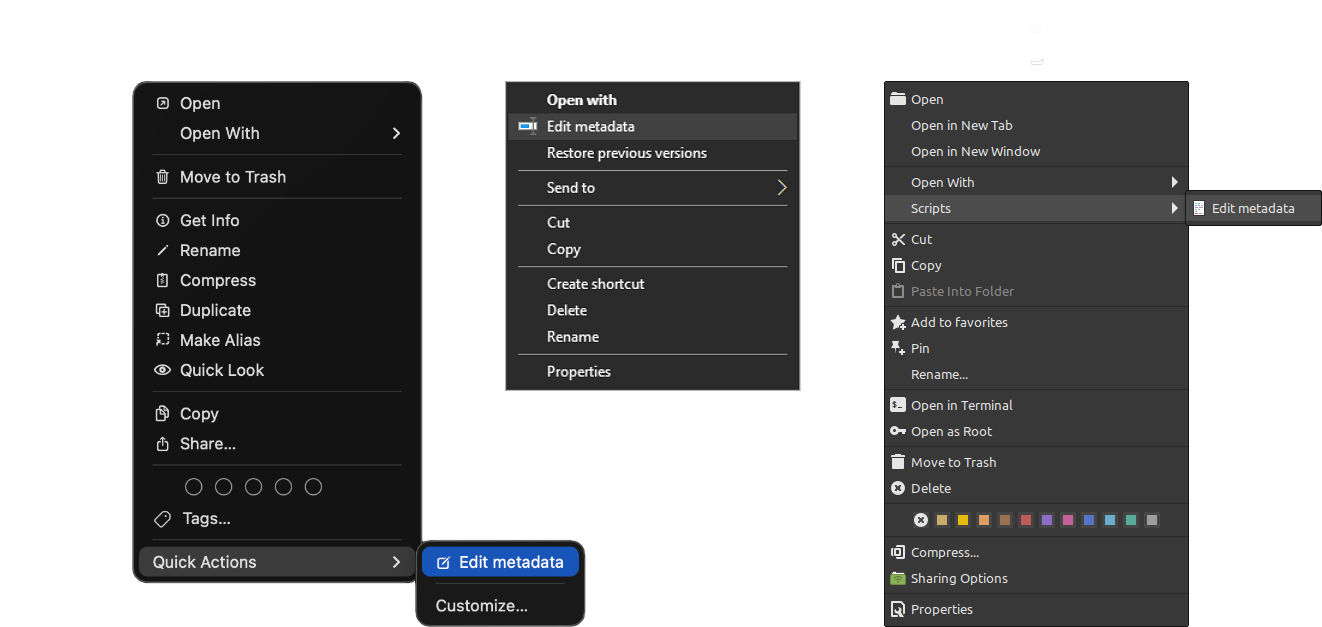Expand the Open With chevron in the macOS menu
Screen dimensions: 1322x627
(x=396, y=133)
